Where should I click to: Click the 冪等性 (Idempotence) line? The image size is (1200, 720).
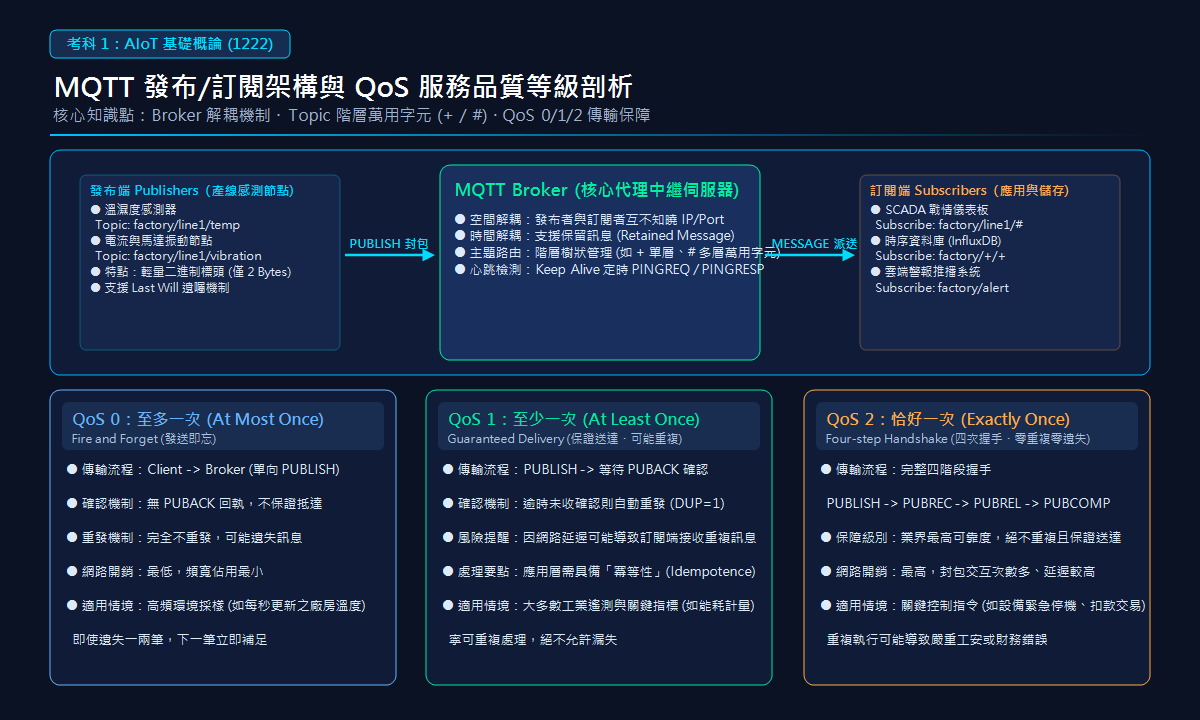click(x=599, y=571)
